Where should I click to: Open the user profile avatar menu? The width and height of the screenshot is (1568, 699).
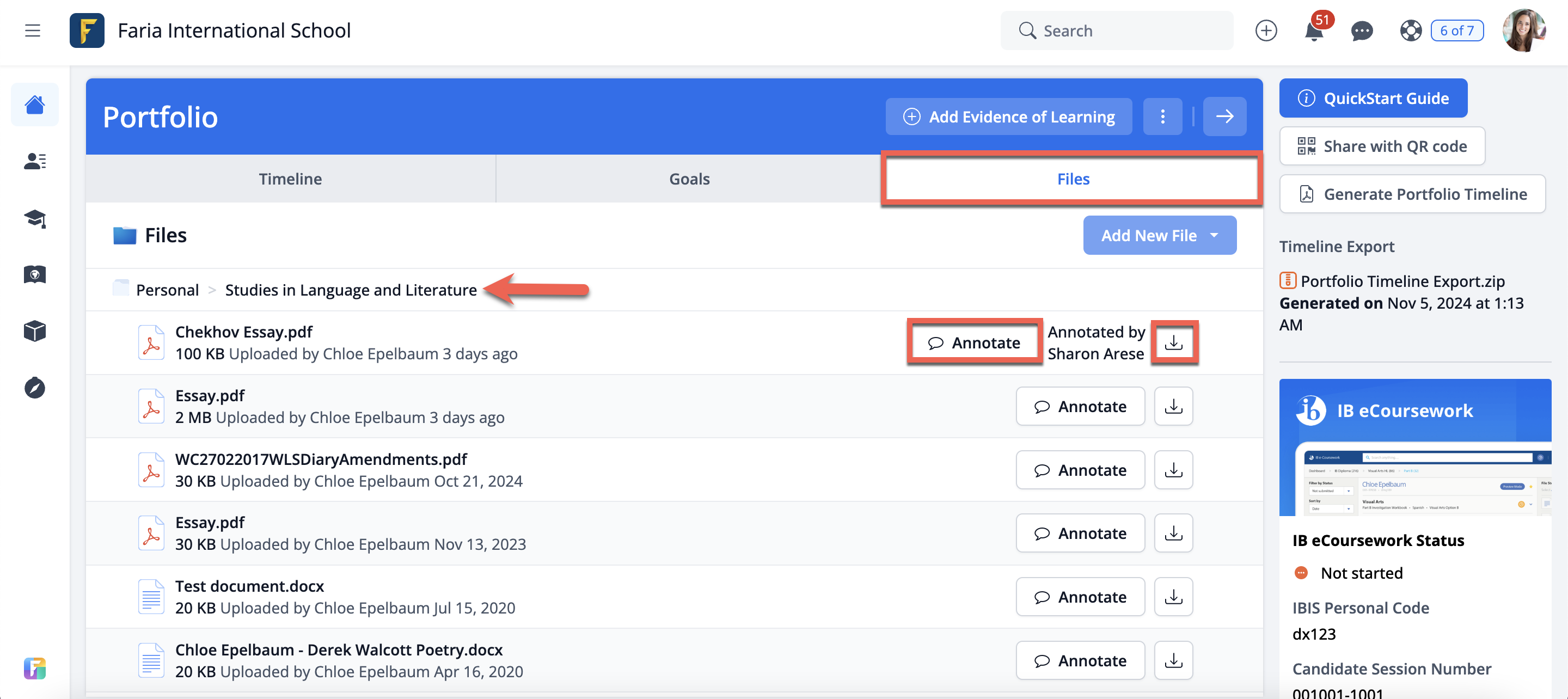click(x=1523, y=30)
